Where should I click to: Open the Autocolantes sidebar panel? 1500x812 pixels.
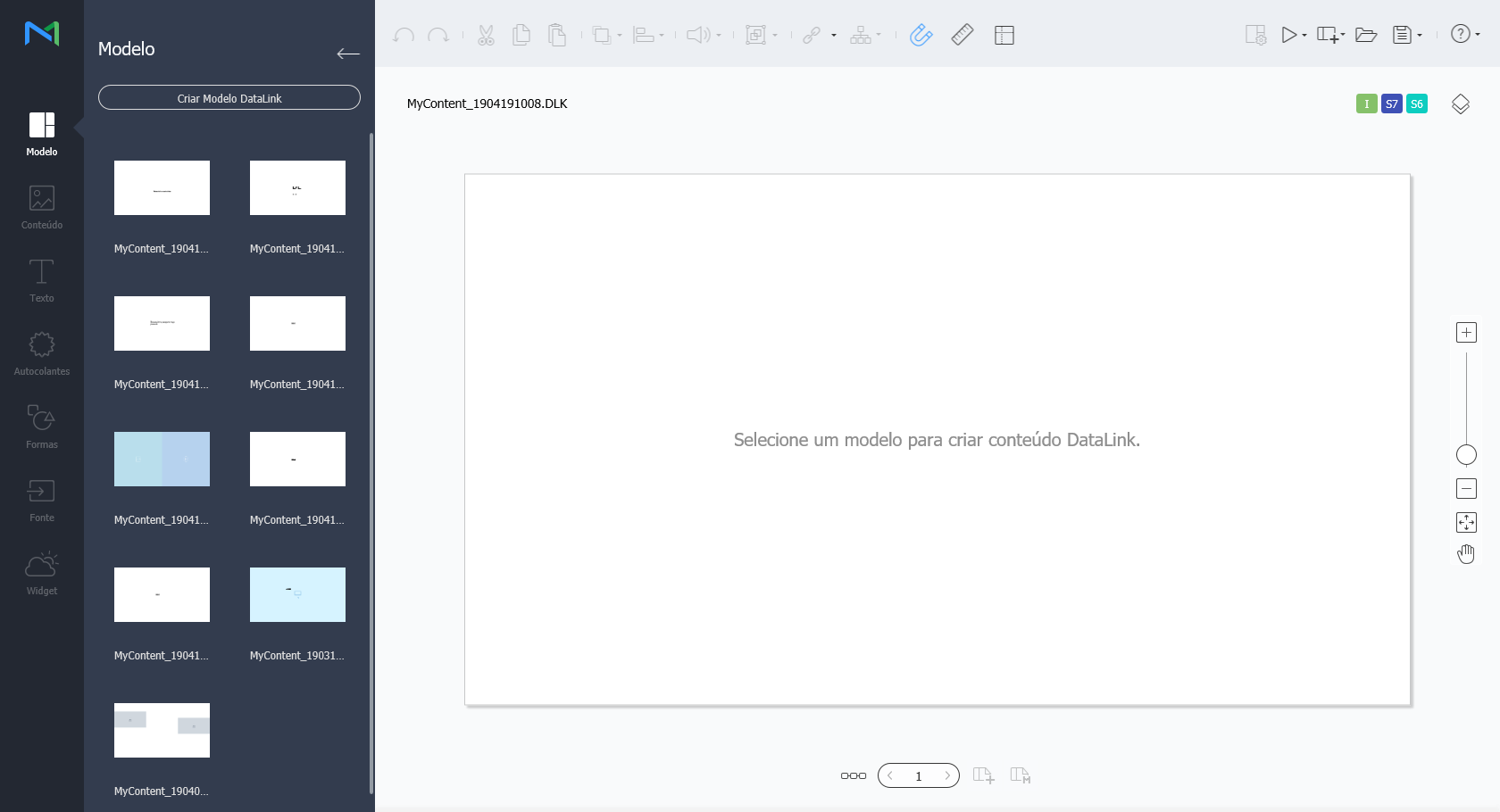(x=42, y=353)
